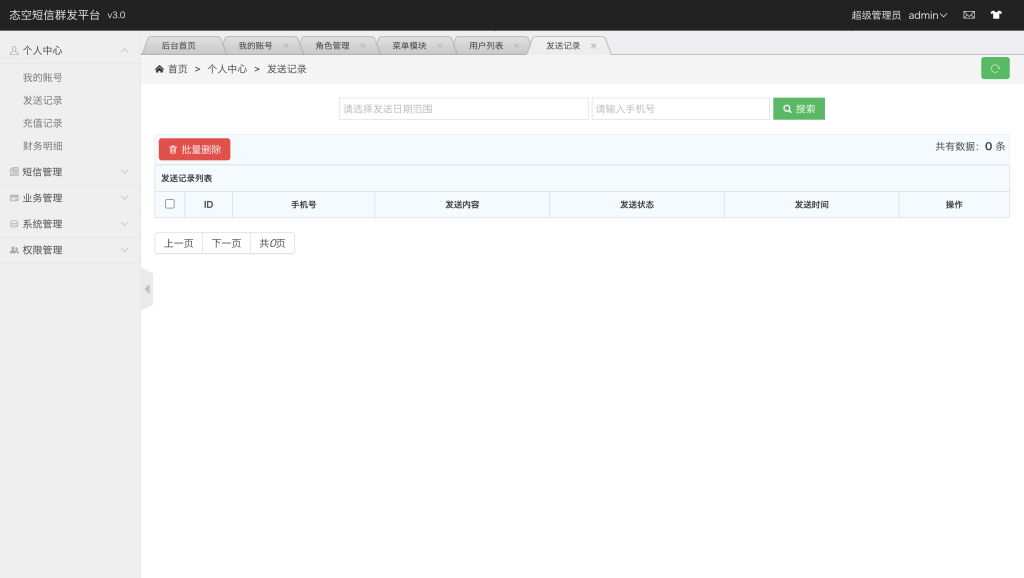Click the envelope message icon in the top bar

click(967, 15)
